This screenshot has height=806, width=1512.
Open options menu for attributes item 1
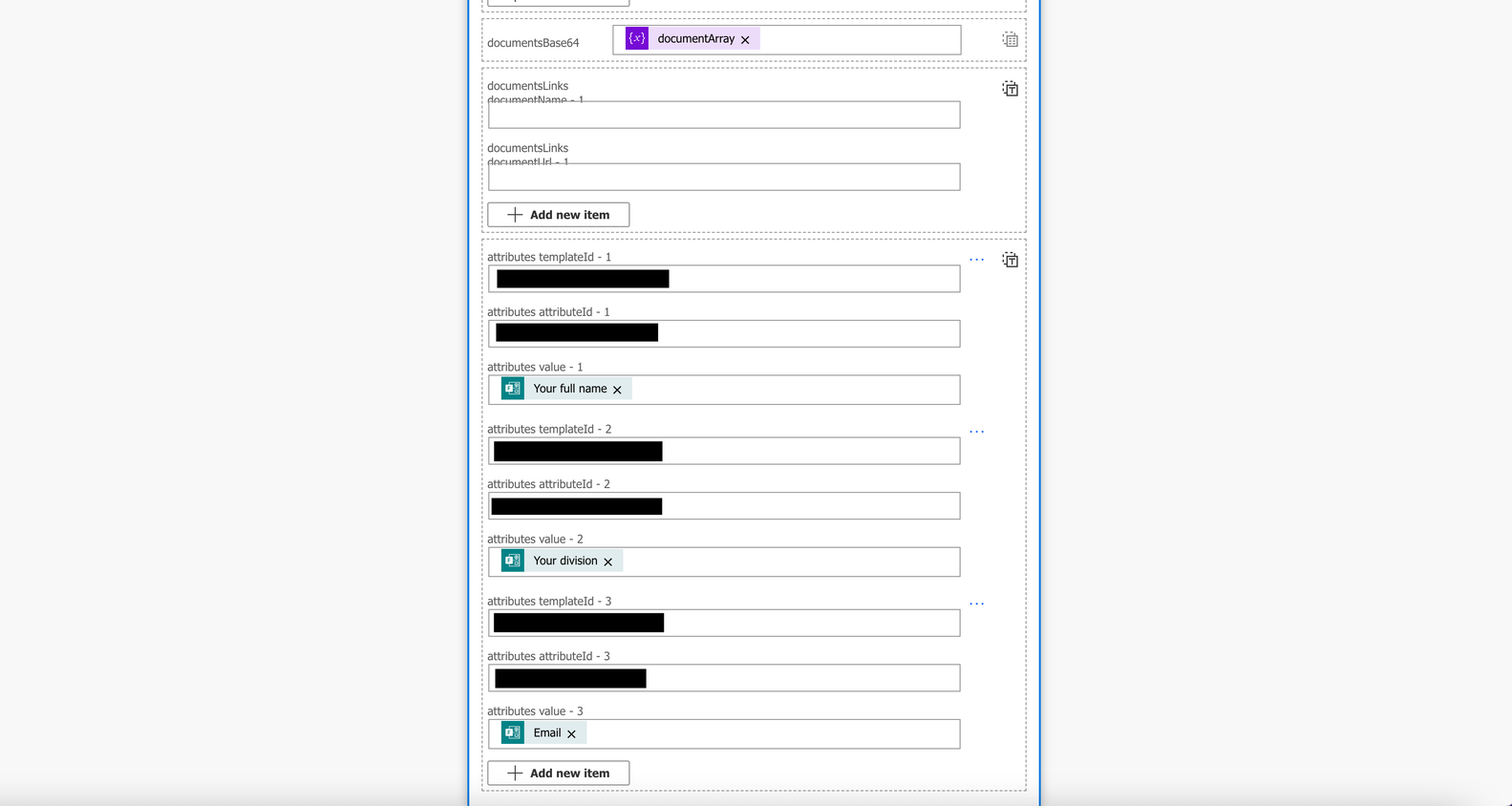[x=976, y=260]
